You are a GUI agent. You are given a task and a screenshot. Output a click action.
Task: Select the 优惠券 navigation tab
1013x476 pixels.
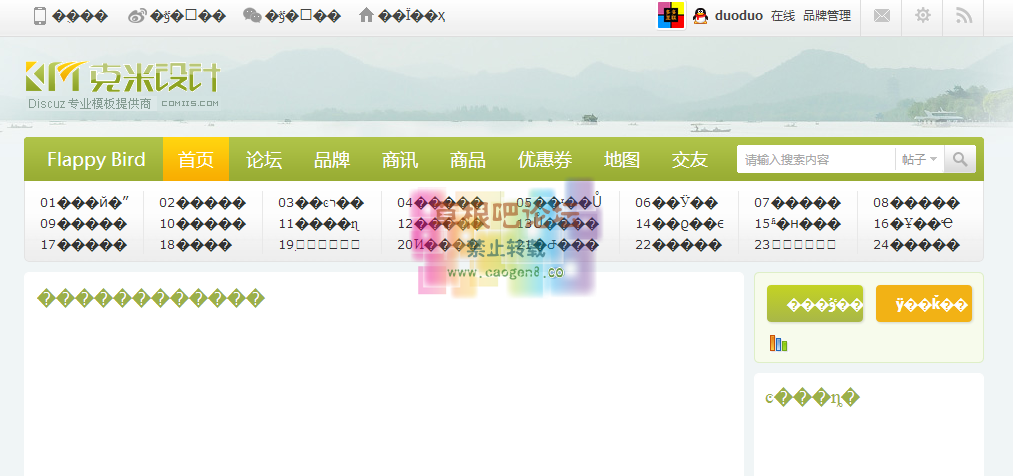pos(545,160)
